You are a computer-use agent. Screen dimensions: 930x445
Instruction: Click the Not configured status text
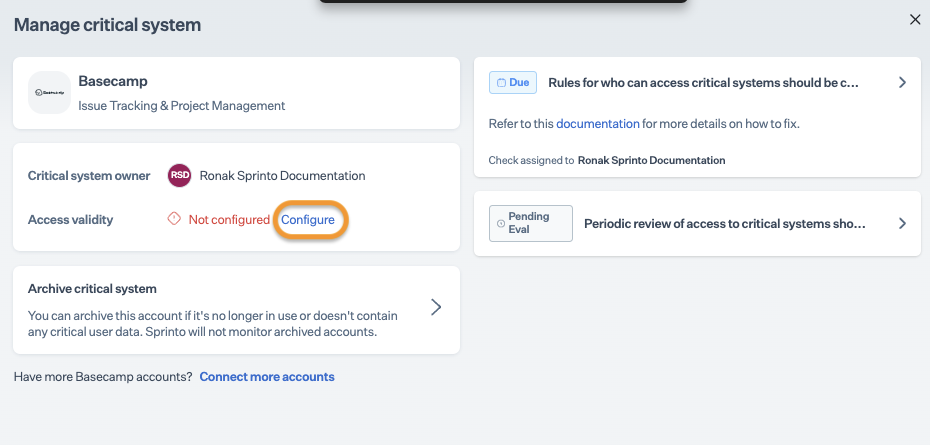point(229,220)
